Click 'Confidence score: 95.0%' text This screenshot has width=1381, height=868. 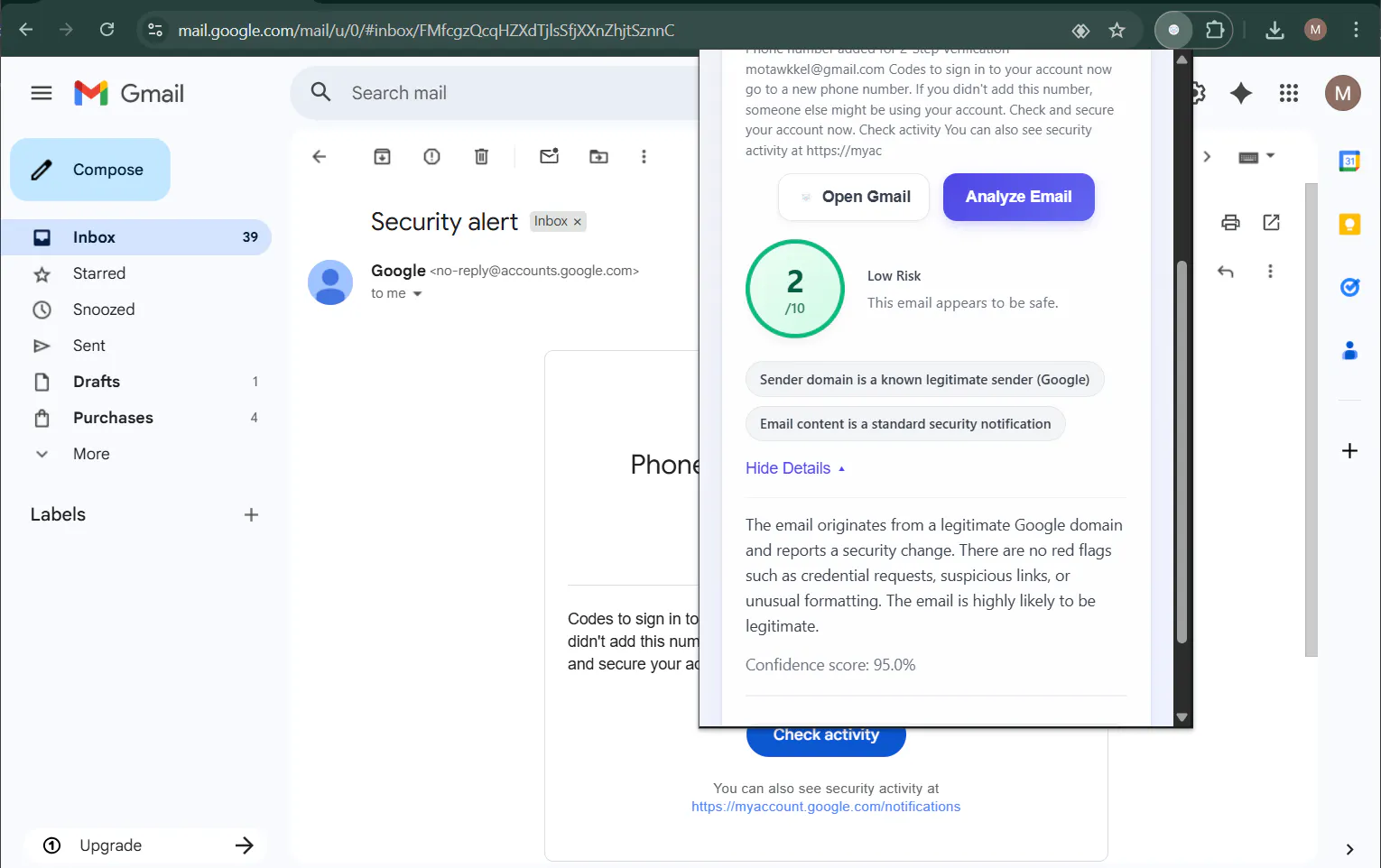(830, 665)
